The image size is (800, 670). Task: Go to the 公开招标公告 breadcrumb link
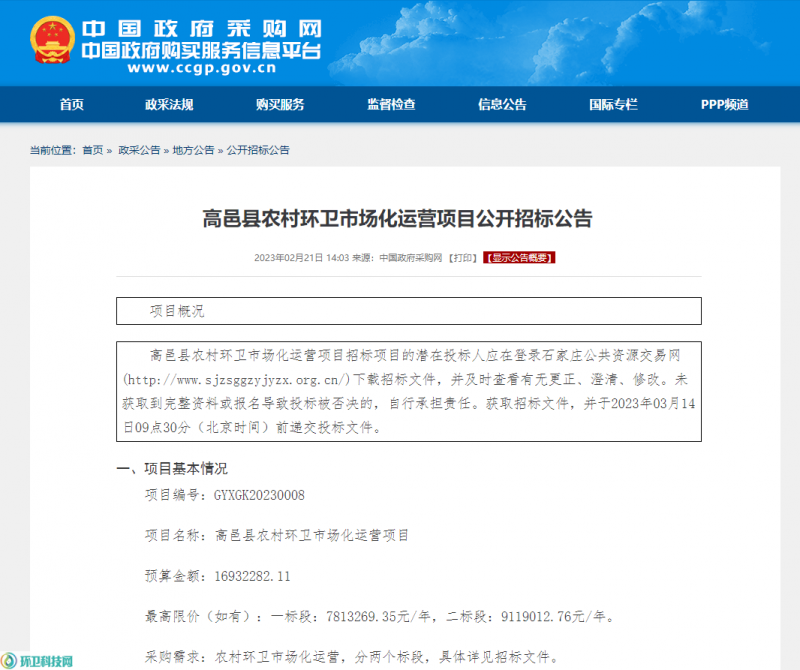coord(258,150)
